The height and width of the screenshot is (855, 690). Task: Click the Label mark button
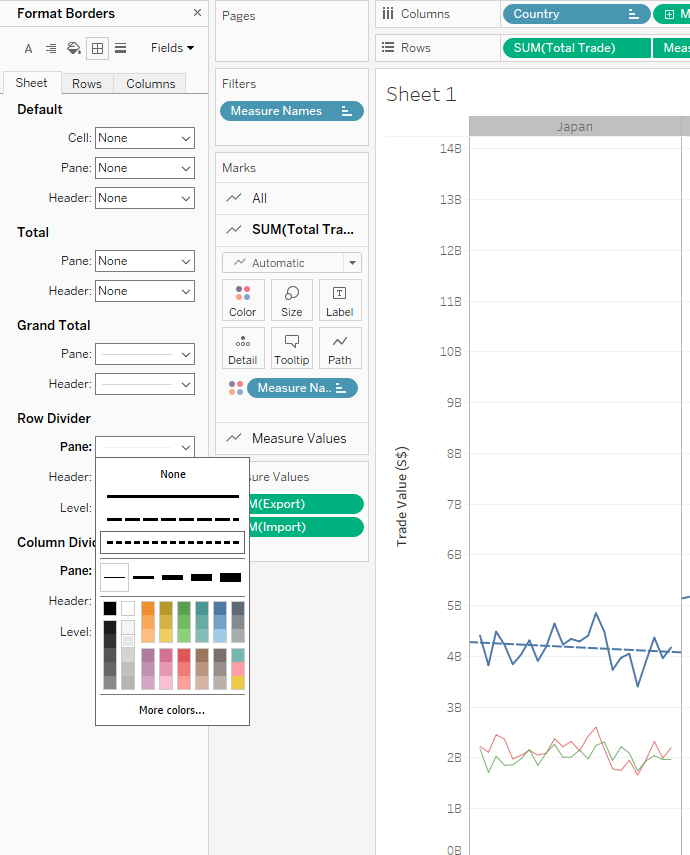[x=340, y=300]
